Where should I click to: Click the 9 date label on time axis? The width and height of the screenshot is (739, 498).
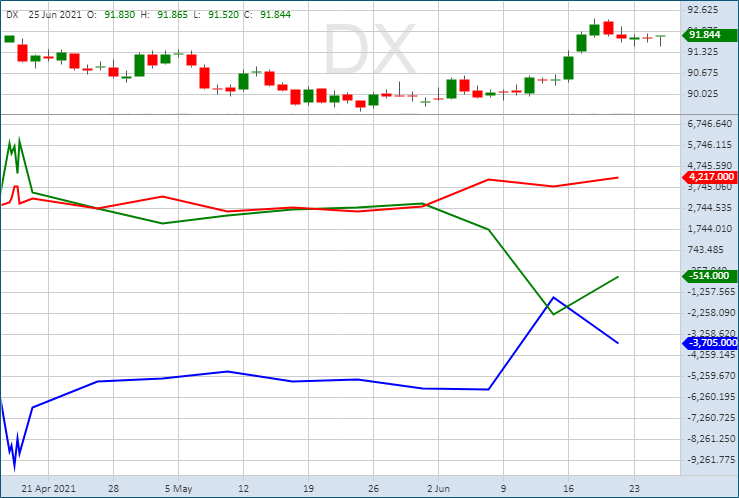point(503,489)
